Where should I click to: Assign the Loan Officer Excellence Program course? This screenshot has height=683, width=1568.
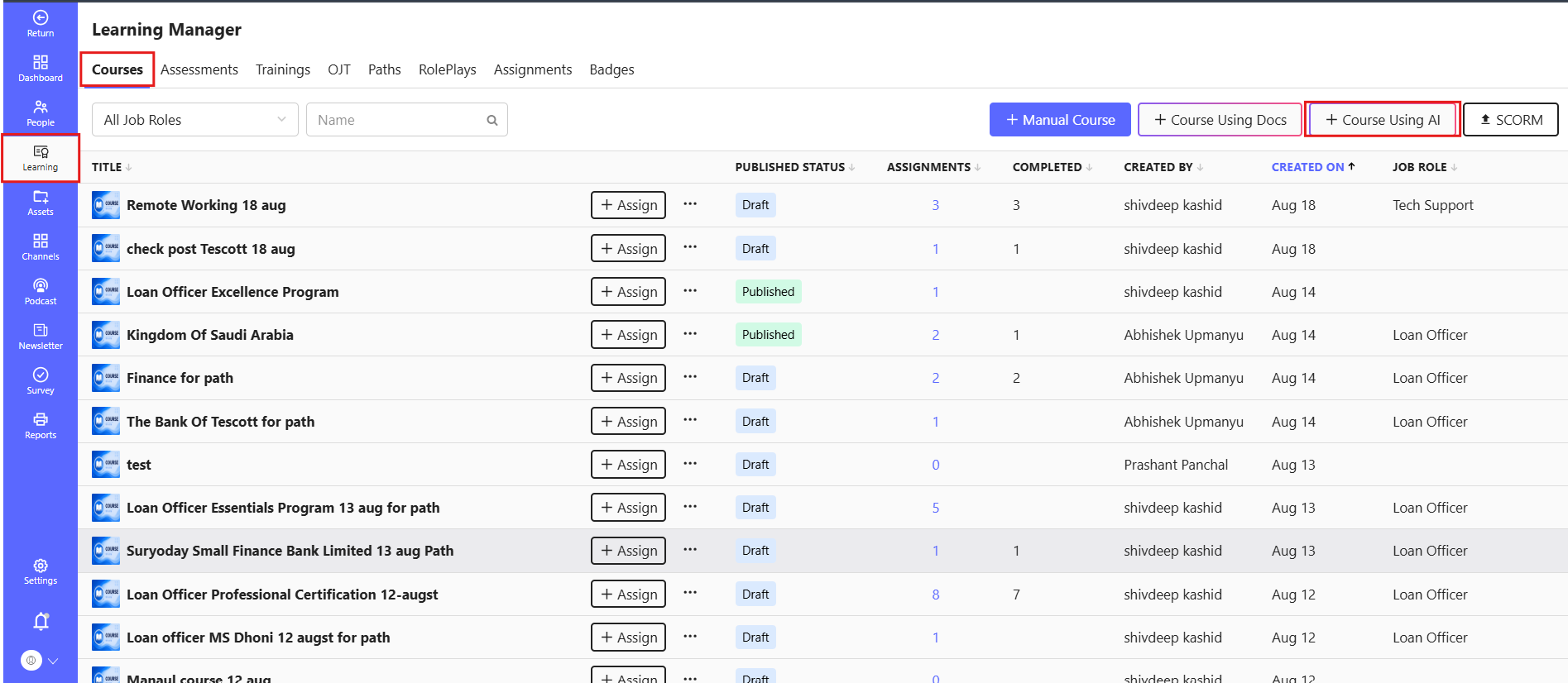[x=628, y=292]
